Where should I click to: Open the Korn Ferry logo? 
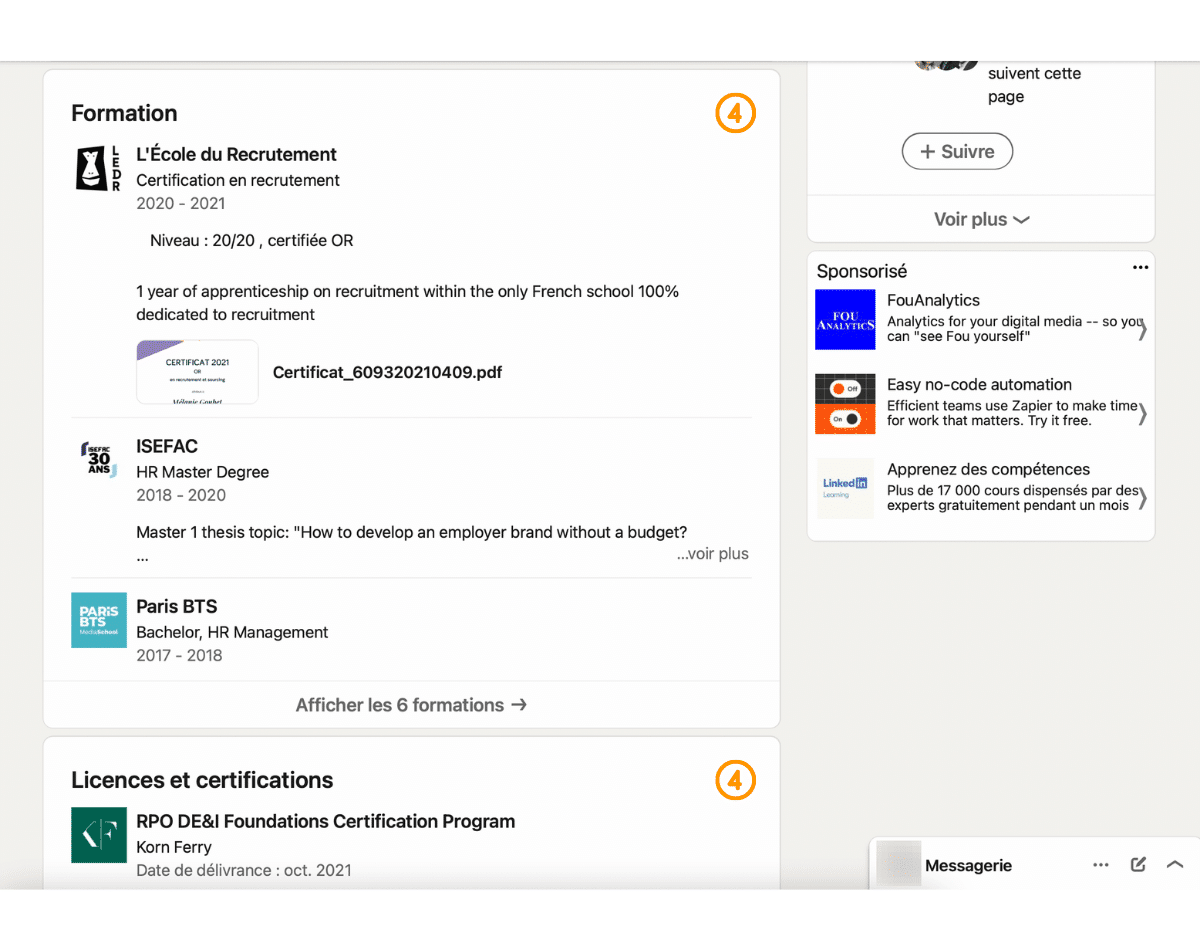click(98, 835)
